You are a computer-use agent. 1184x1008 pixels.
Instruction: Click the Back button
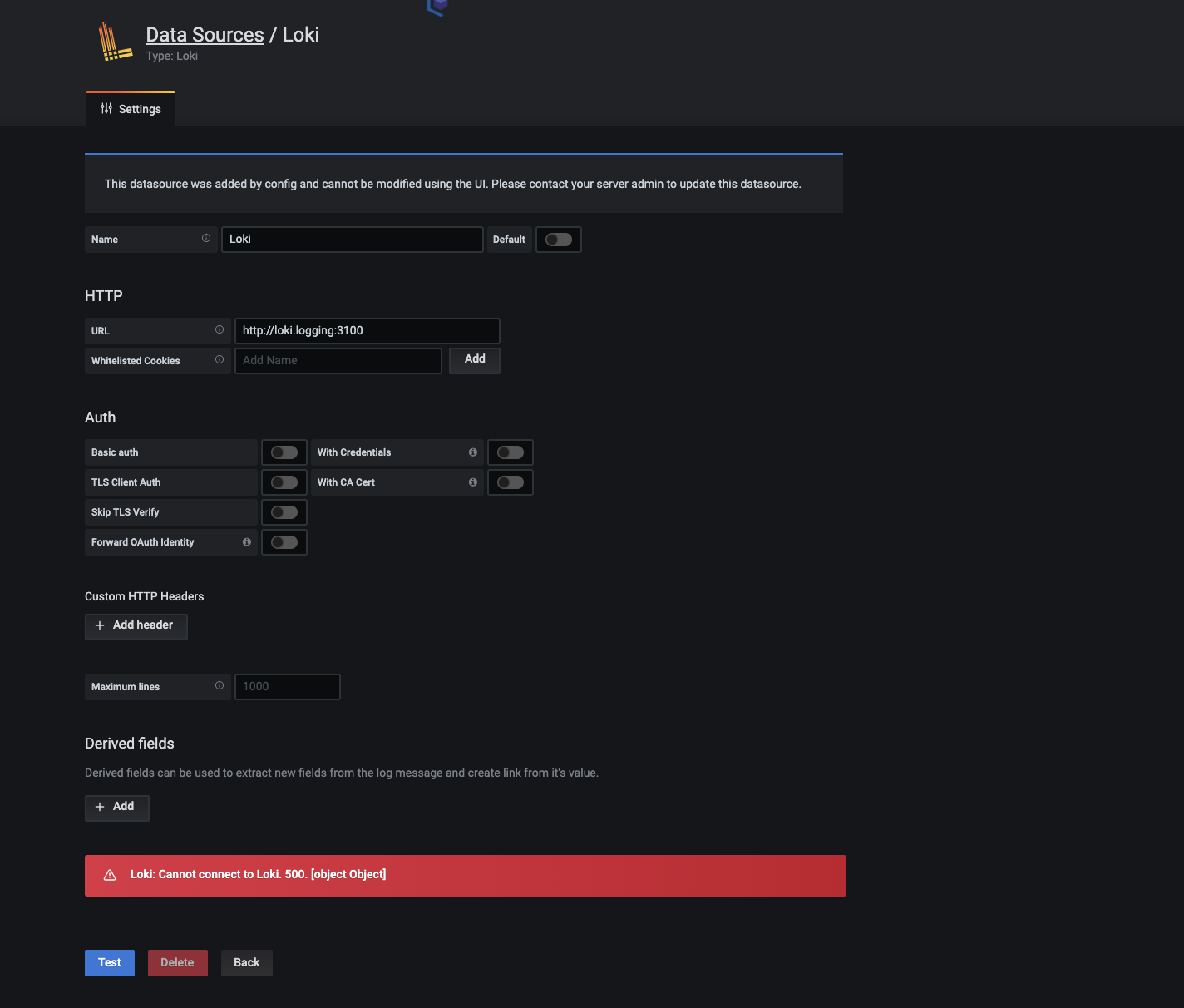247,963
